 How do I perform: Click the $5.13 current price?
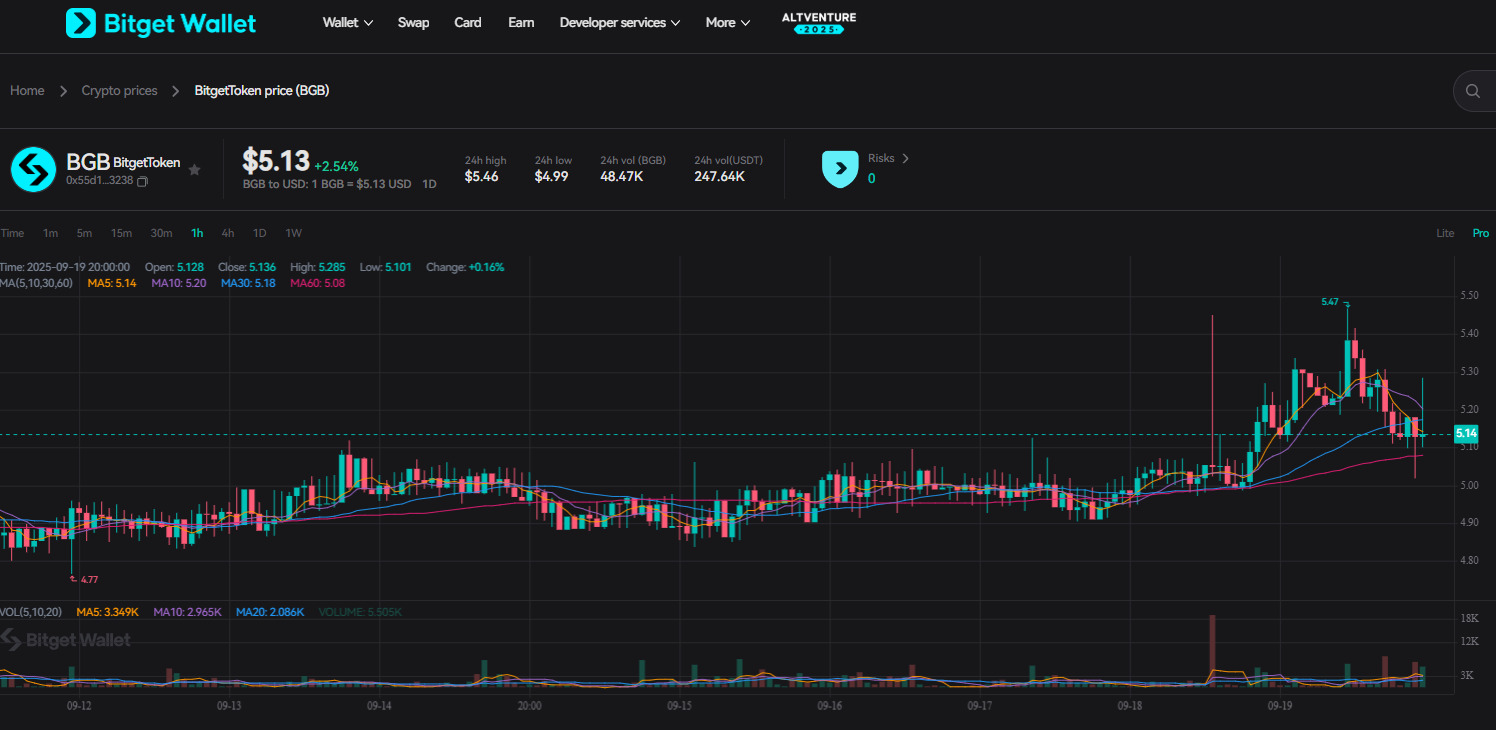click(276, 160)
